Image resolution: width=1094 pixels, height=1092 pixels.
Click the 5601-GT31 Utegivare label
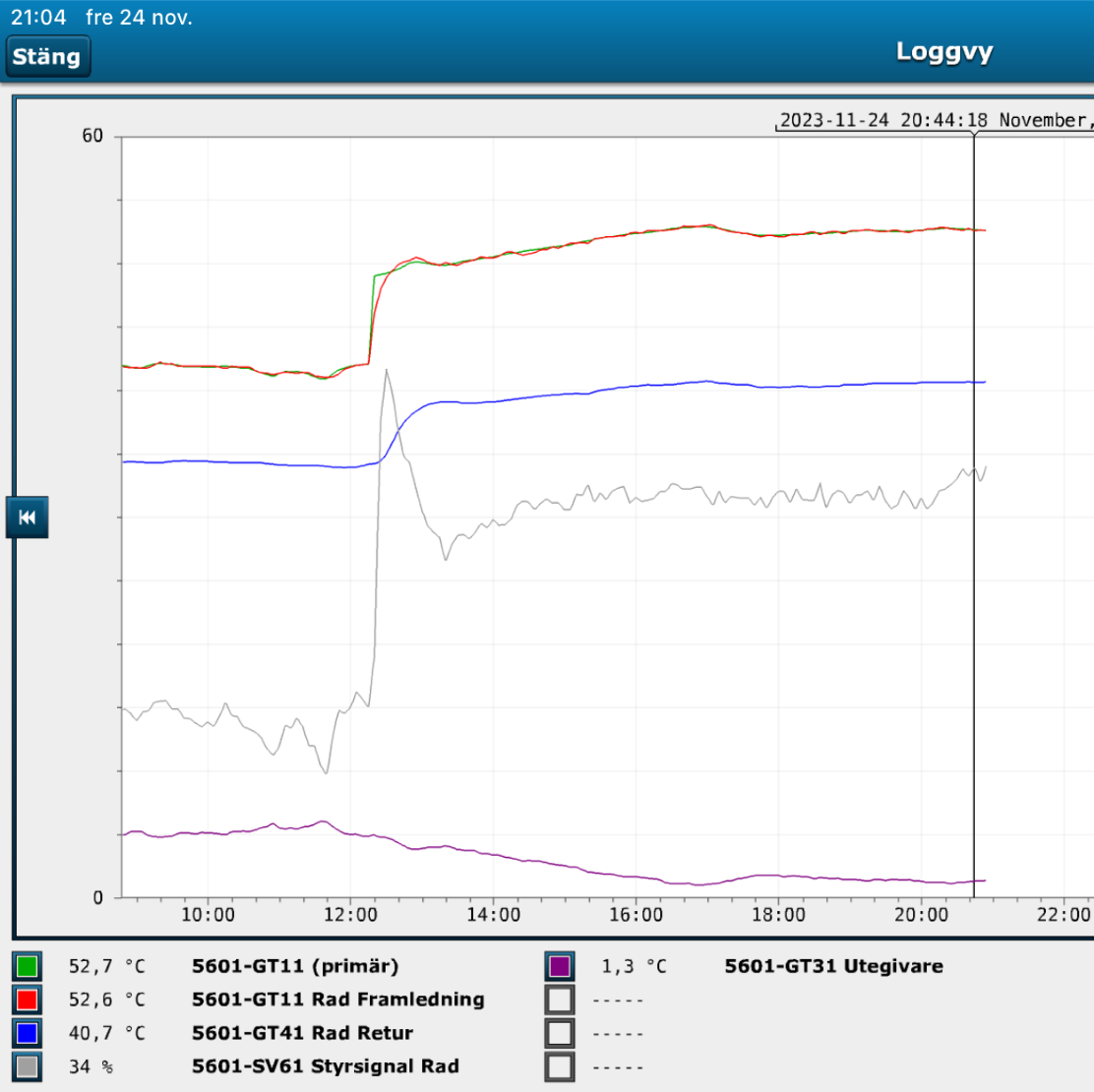[x=833, y=966]
